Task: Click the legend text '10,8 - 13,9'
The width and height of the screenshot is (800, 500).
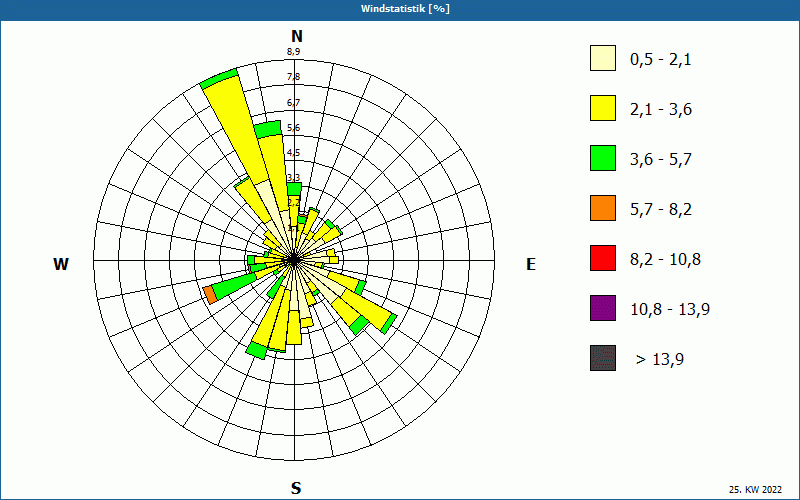Action: coord(670,310)
